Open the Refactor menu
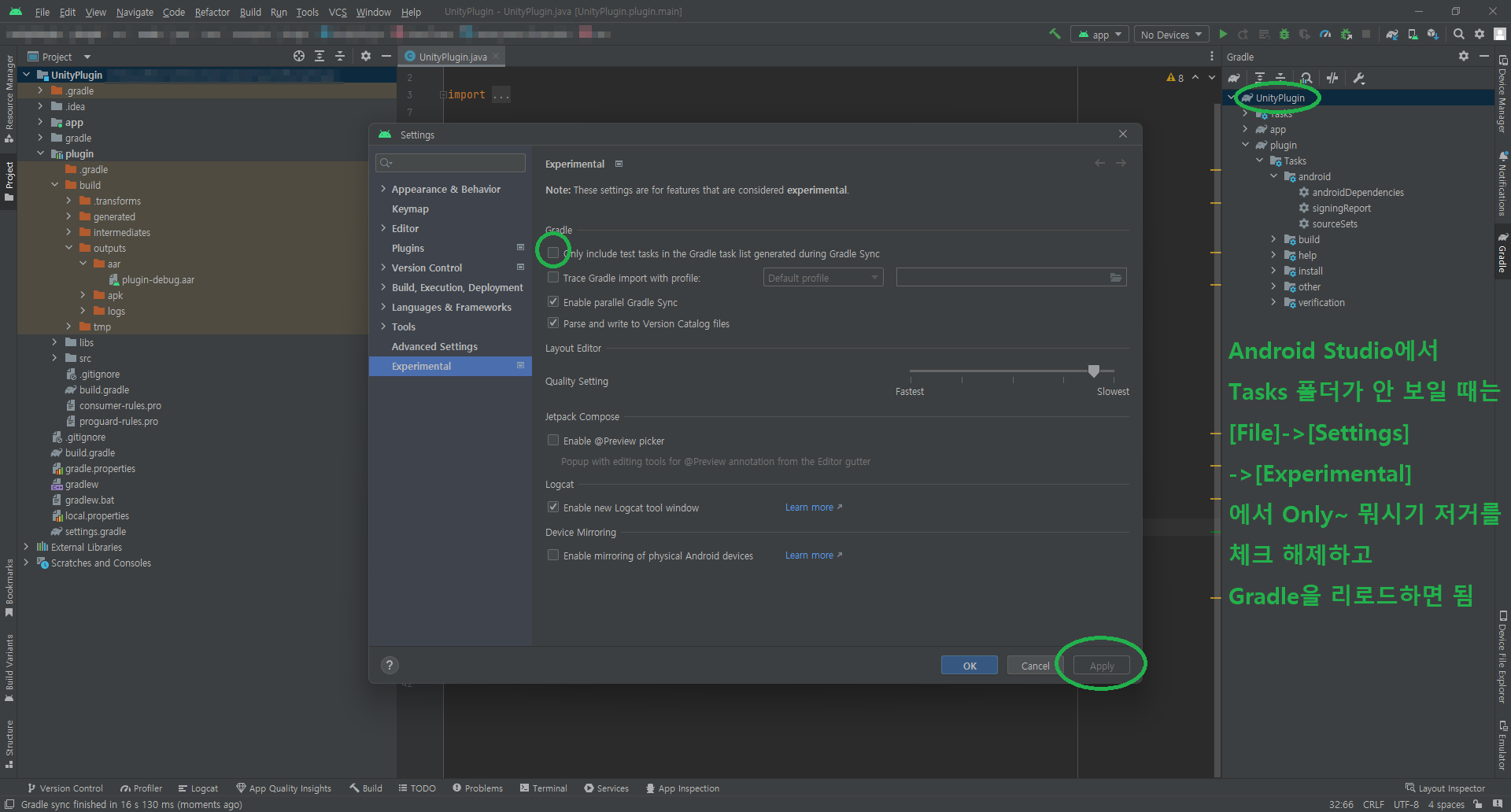The width and height of the screenshot is (1511, 812). click(212, 12)
